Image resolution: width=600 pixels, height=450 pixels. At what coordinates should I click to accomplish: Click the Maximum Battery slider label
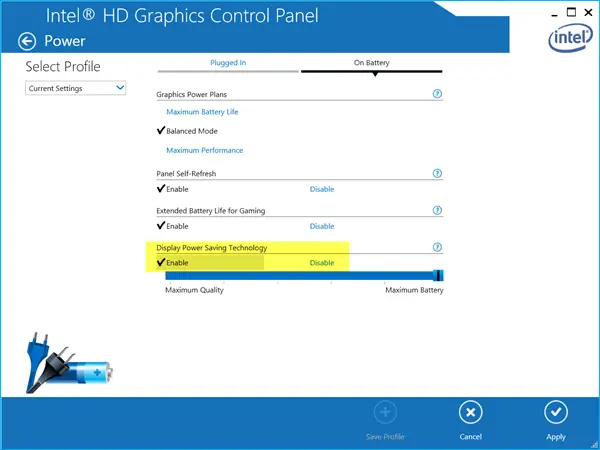point(414,290)
